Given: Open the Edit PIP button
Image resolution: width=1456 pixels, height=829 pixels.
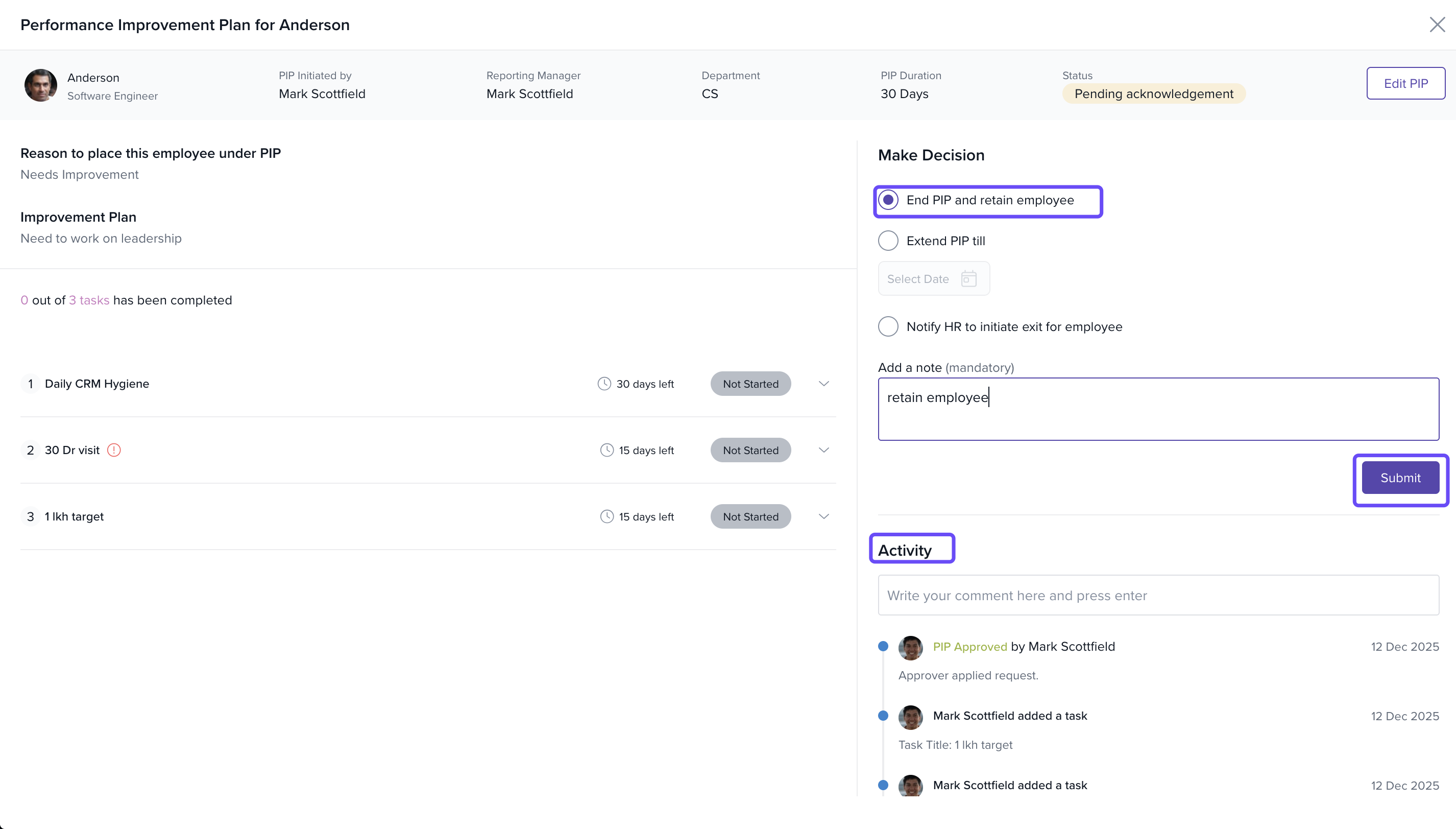Looking at the screenshot, I should tap(1405, 83).
